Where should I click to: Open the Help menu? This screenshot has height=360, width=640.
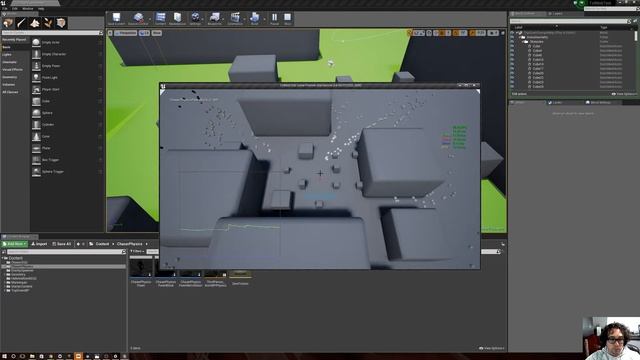tap(41, 9)
